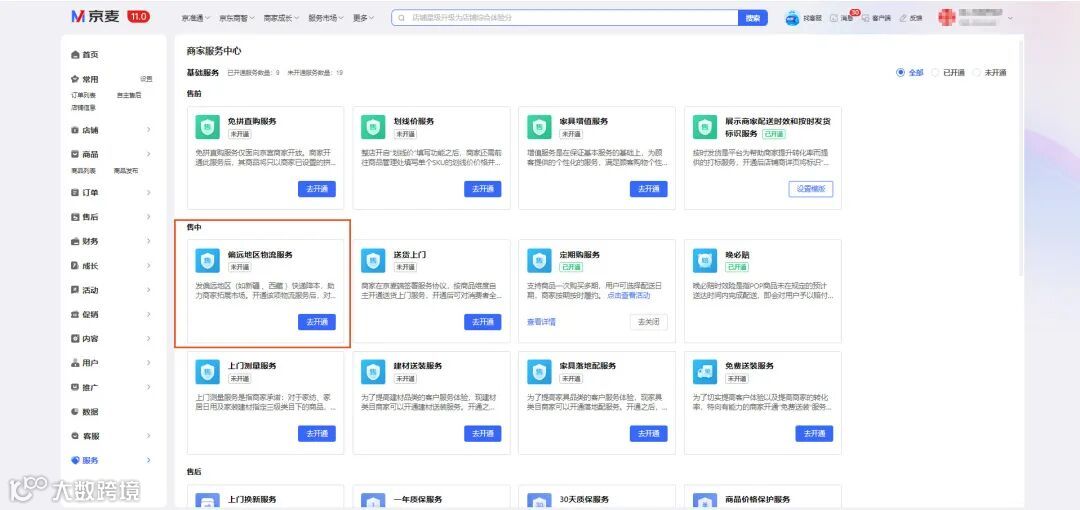Screen dimensions: 1080x510
Task: Expand the 京准通 header dropdown
Action: tap(196, 19)
